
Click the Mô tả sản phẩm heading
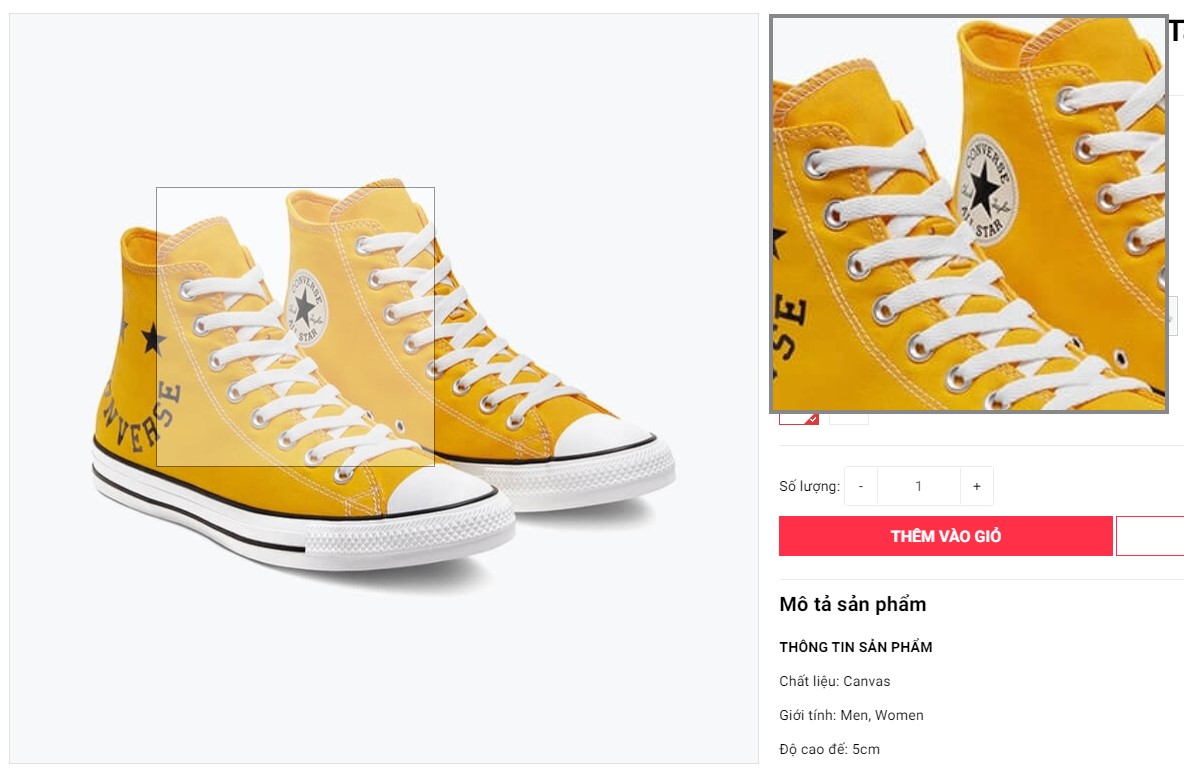[852, 604]
